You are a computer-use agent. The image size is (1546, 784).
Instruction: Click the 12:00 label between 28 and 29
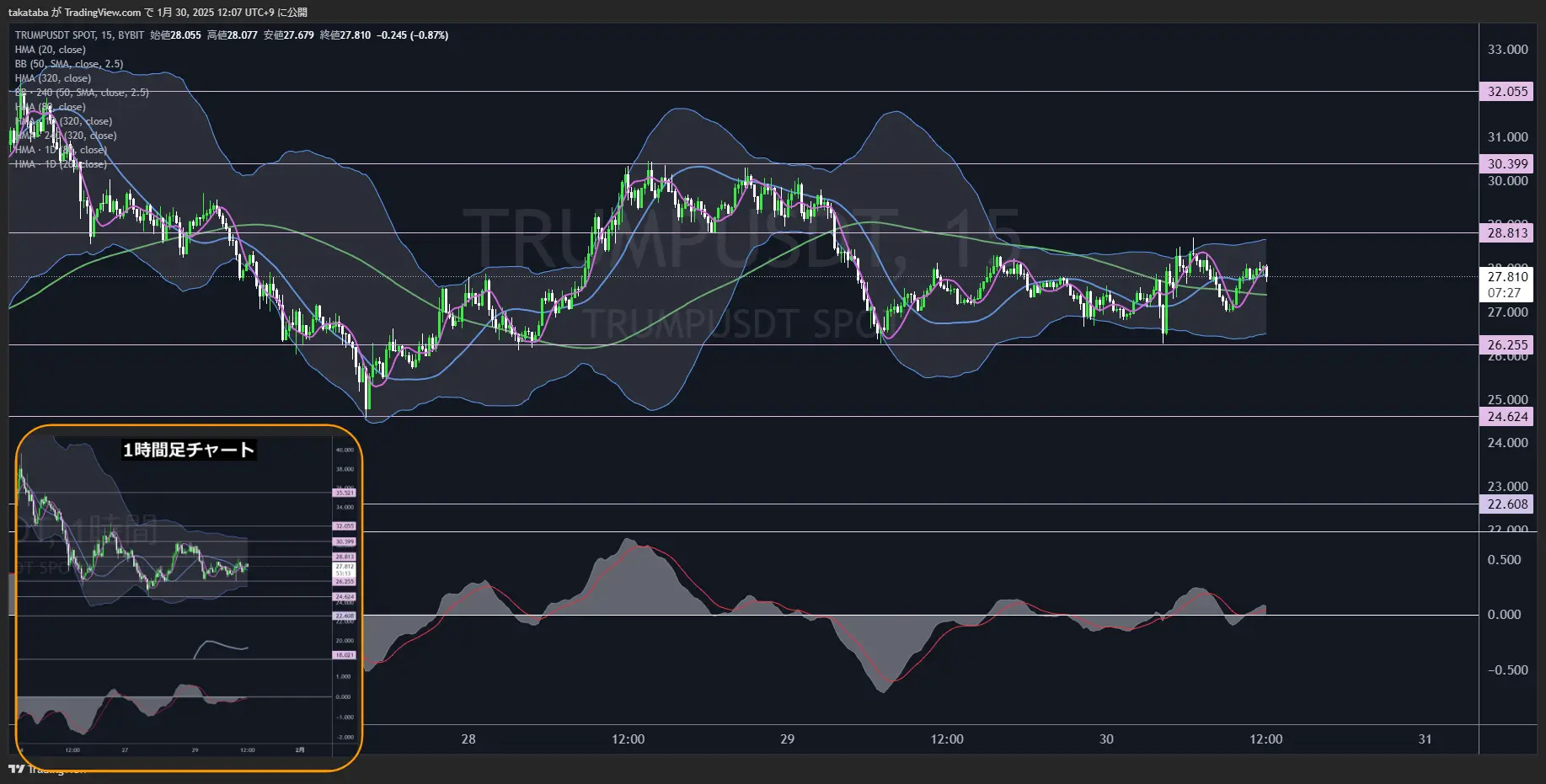point(628,739)
